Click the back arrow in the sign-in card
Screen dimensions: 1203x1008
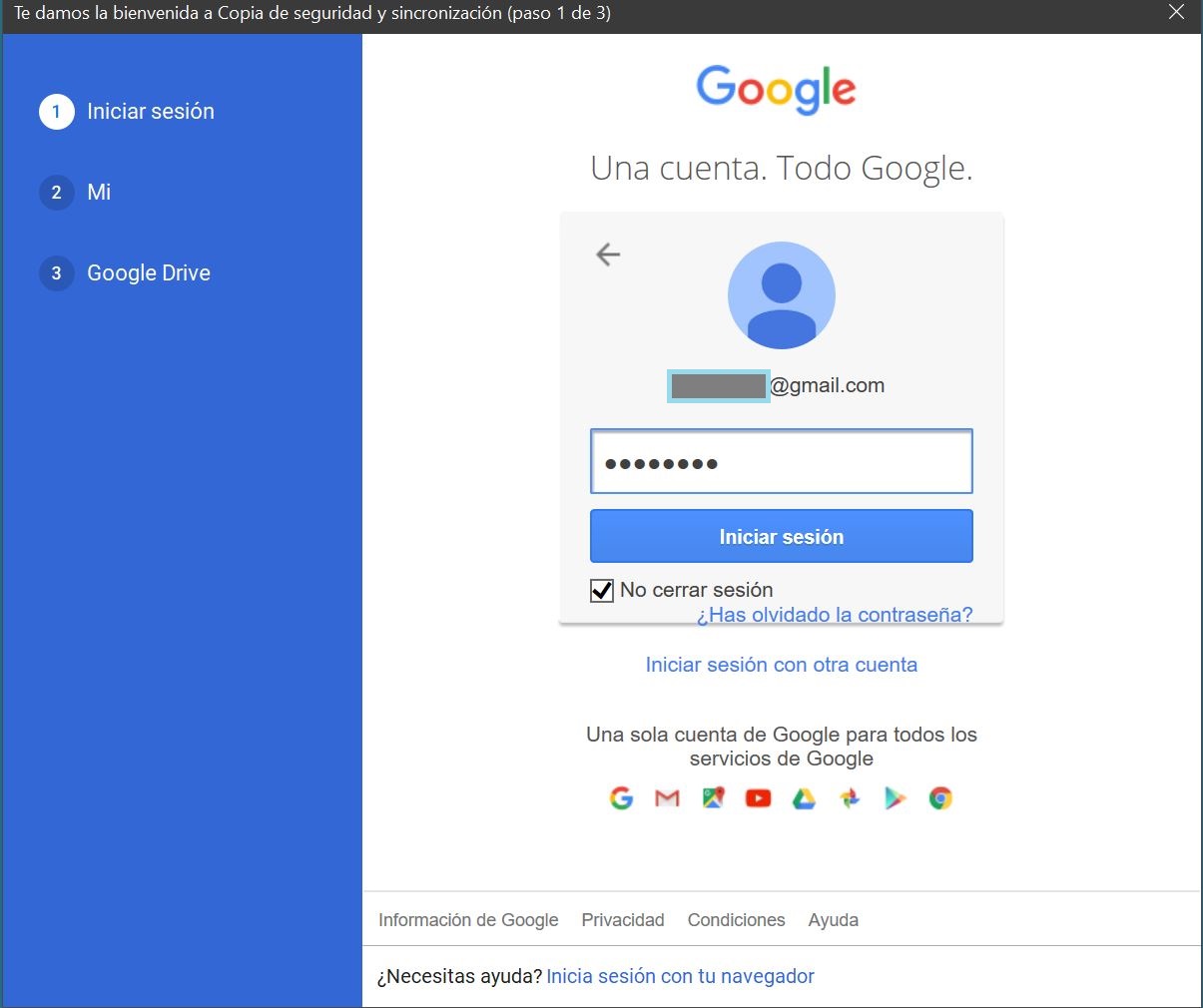click(608, 254)
